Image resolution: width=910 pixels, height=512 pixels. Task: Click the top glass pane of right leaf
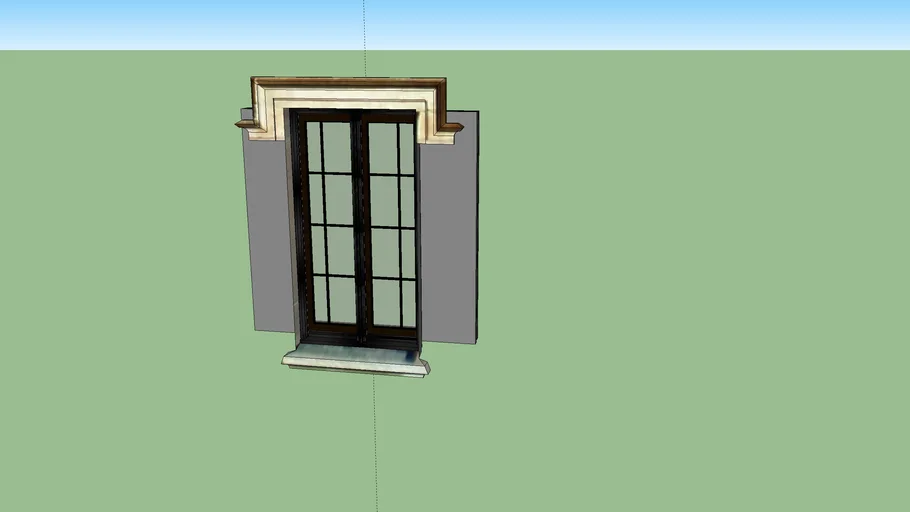point(385,148)
